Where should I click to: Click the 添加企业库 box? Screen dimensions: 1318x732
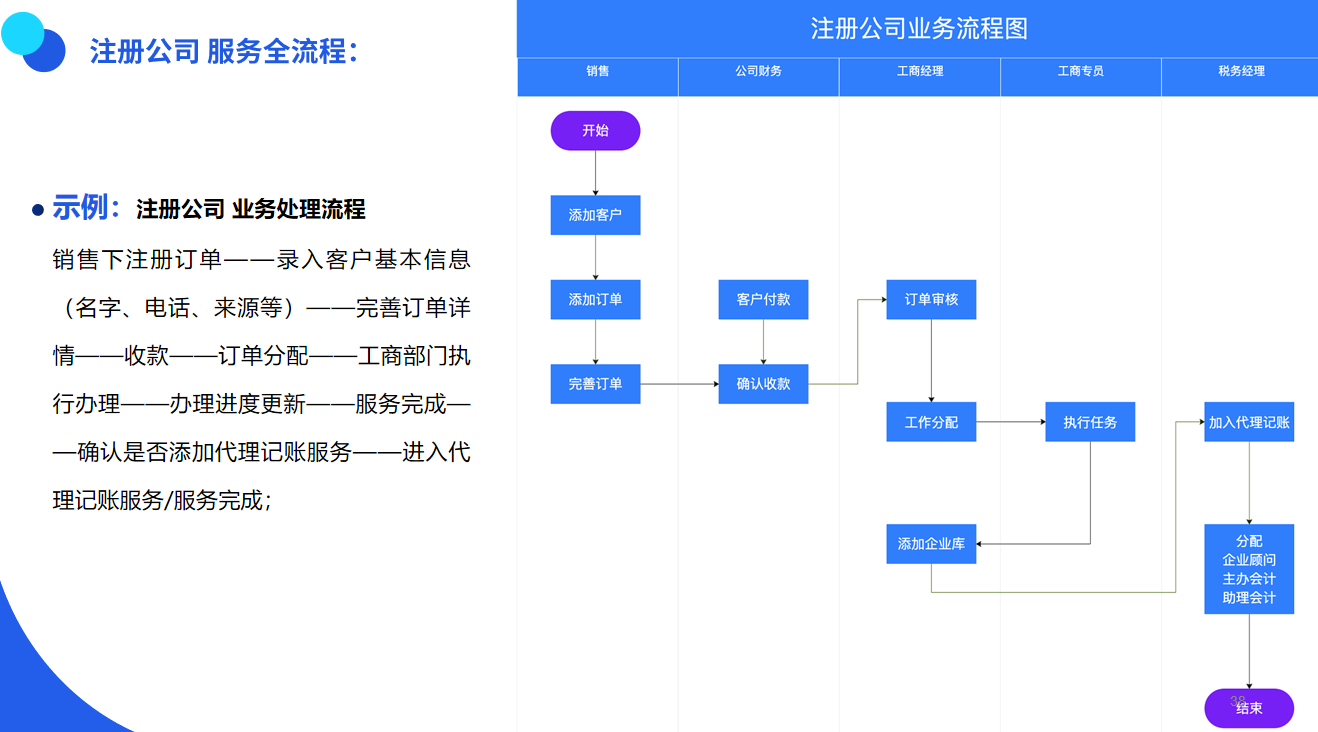coord(931,544)
